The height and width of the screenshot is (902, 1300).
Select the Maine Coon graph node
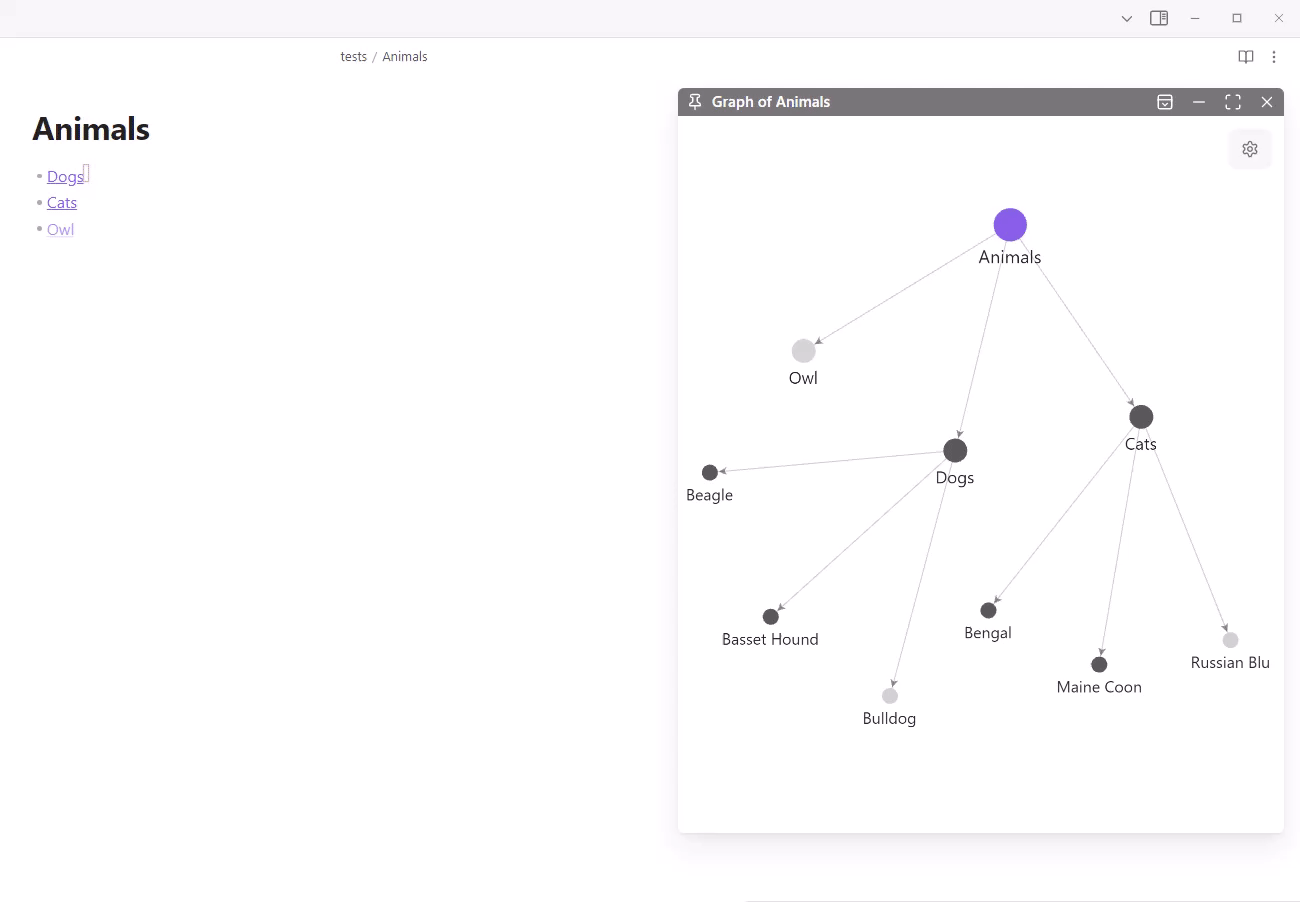coord(1099,664)
